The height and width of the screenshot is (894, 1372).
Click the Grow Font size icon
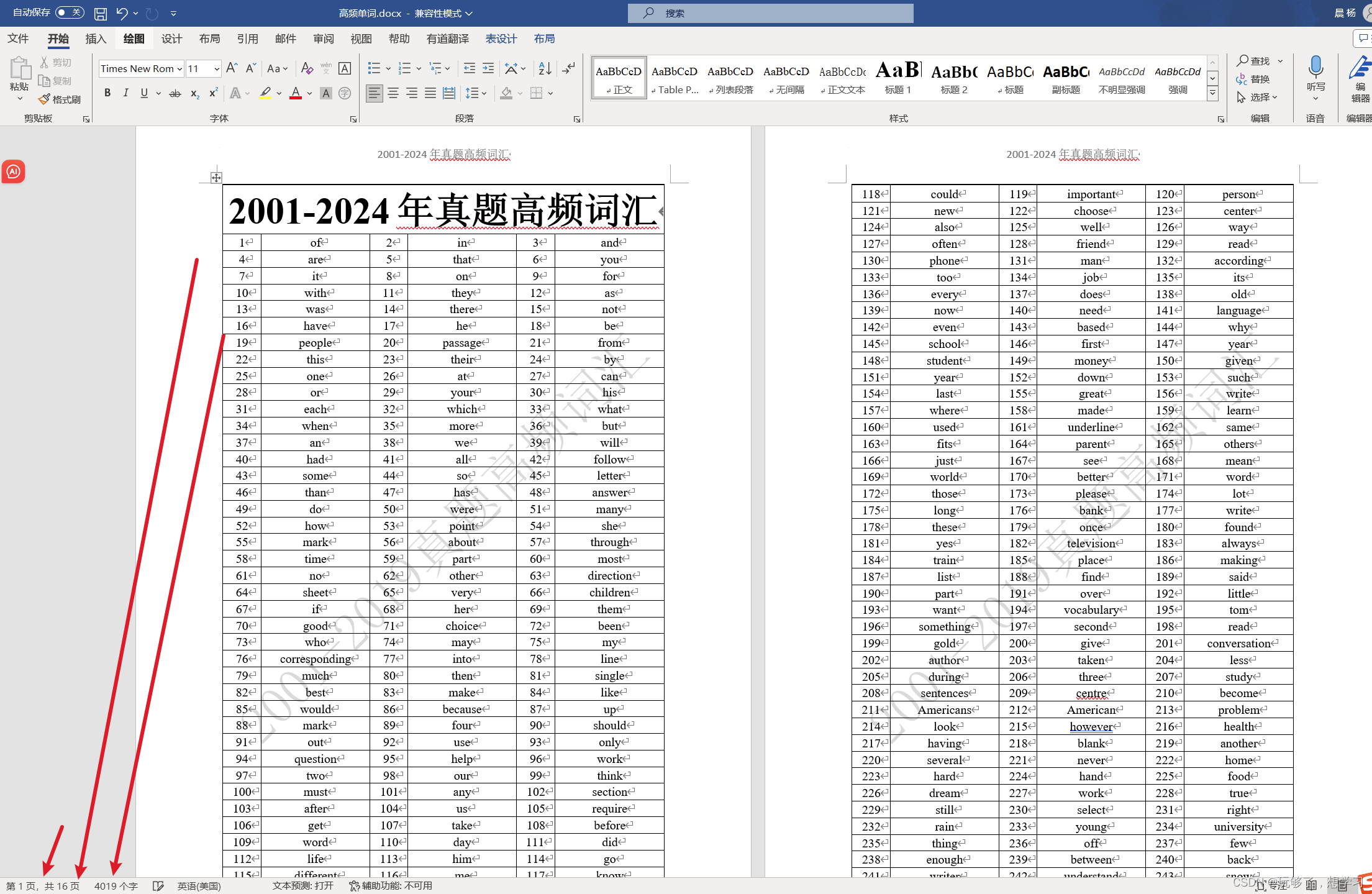click(232, 68)
